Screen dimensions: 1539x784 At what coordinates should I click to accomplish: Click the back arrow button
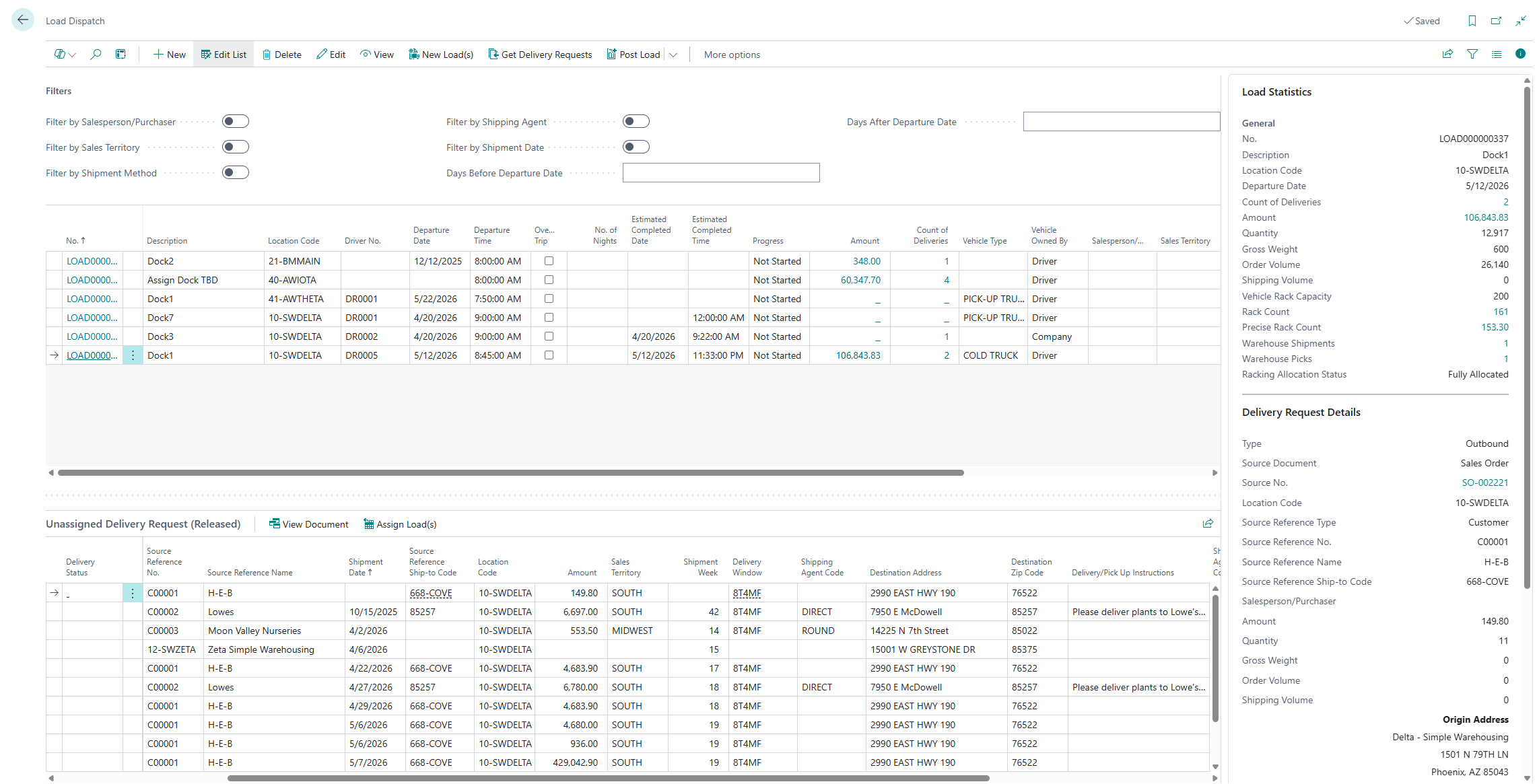point(23,20)
